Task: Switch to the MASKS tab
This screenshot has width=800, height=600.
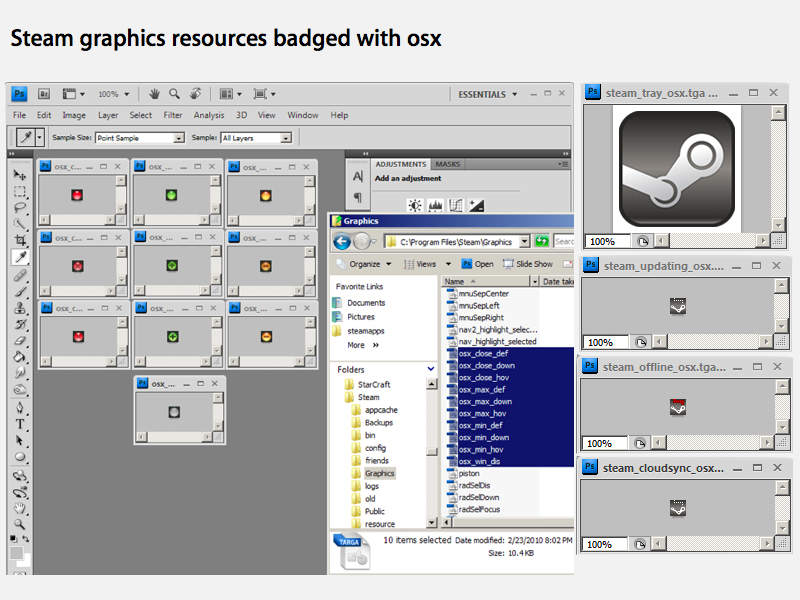Action: [x=447, y=164]
